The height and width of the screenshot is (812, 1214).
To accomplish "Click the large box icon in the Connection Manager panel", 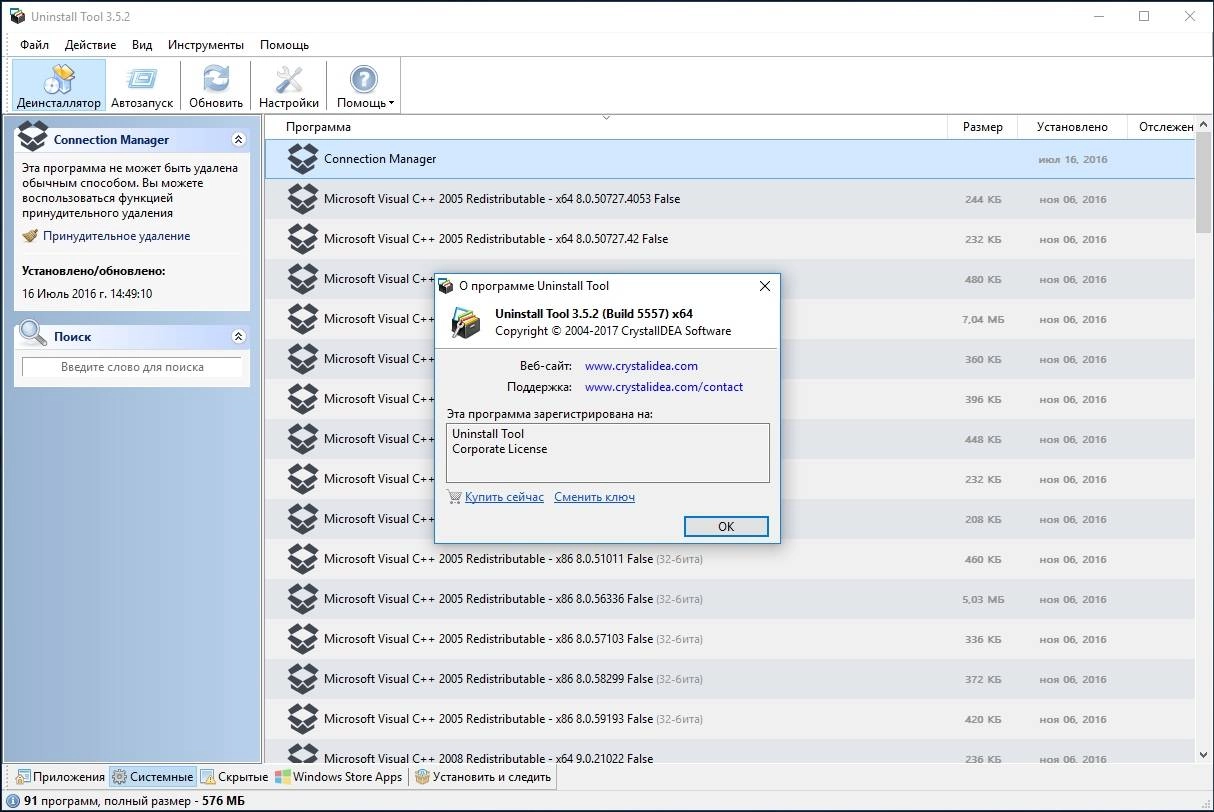I will click(34, 137).
